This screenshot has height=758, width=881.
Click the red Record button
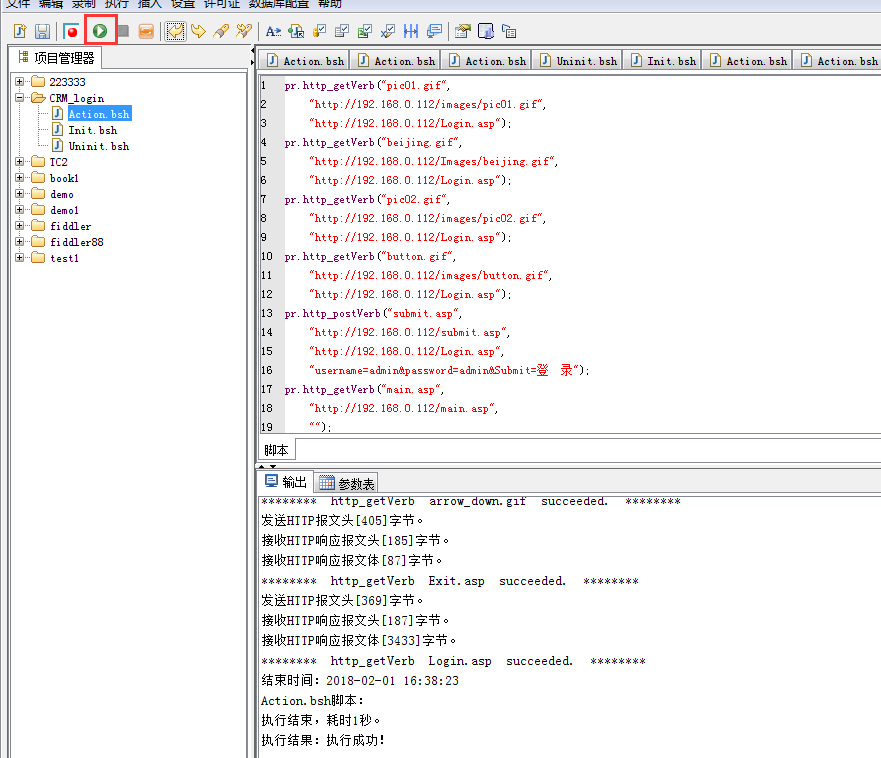click(72, 31)
